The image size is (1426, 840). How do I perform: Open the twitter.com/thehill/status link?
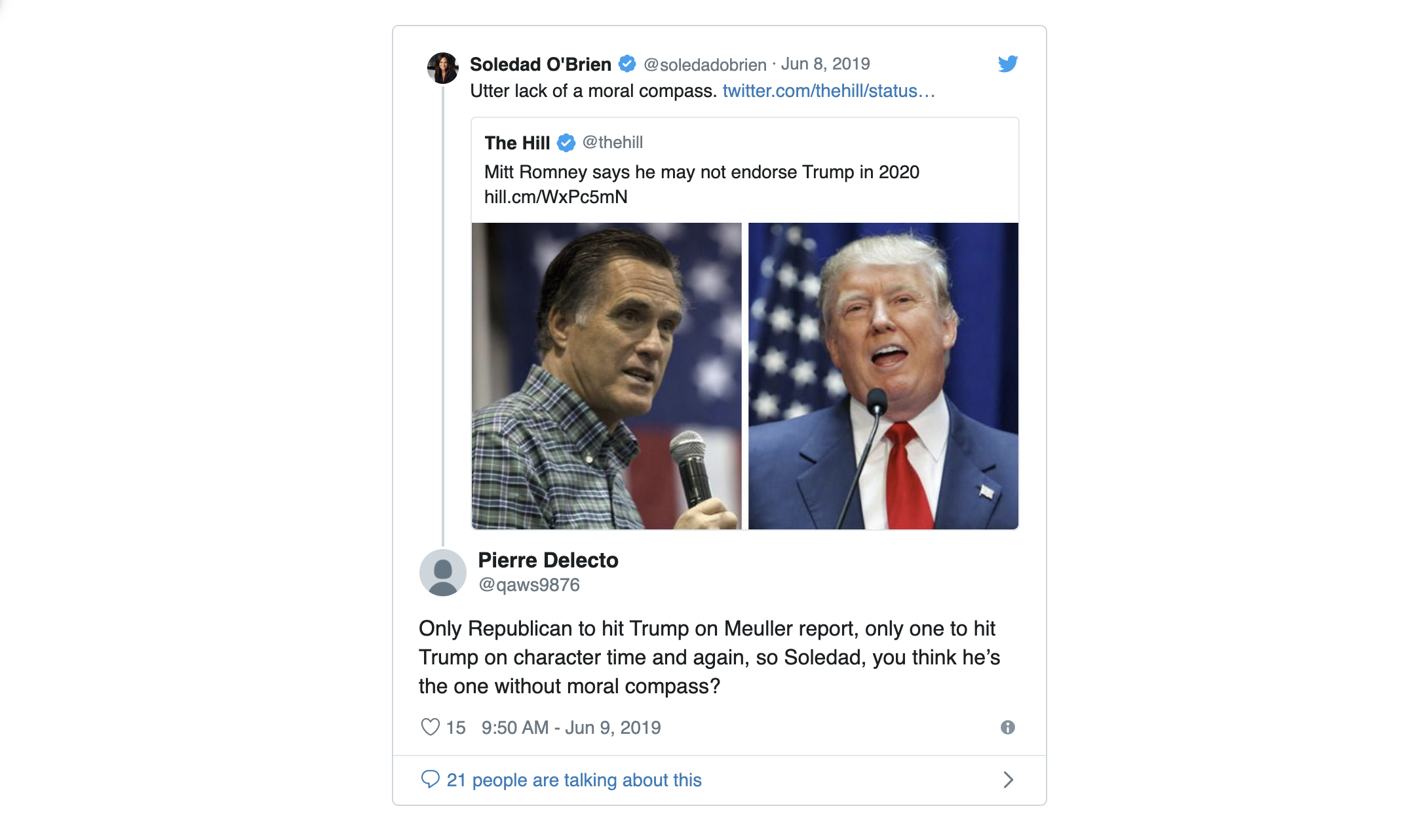pyautogui.click(x=828, y=91)
